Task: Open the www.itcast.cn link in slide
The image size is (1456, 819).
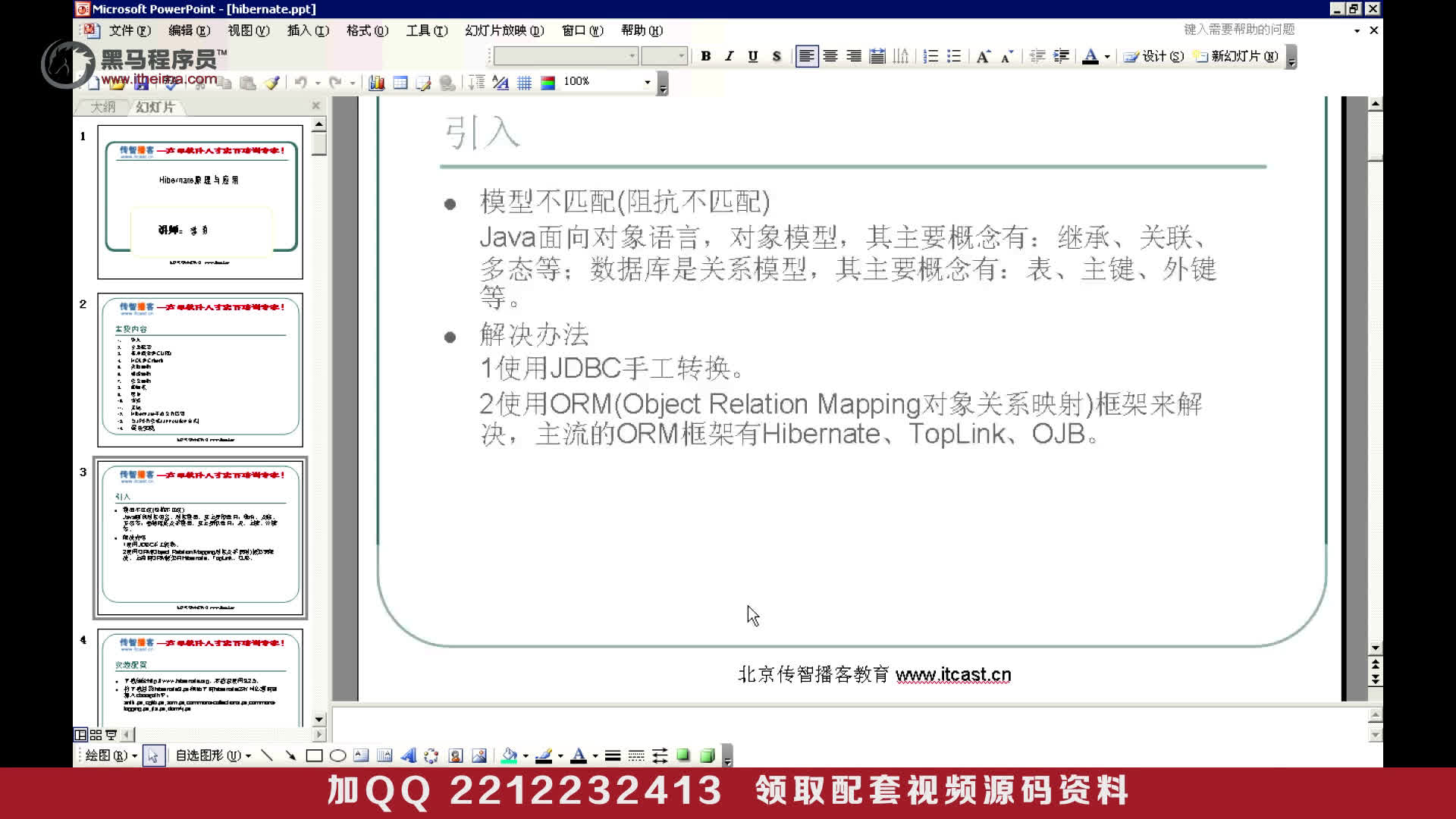Action: tap(952, 674)
